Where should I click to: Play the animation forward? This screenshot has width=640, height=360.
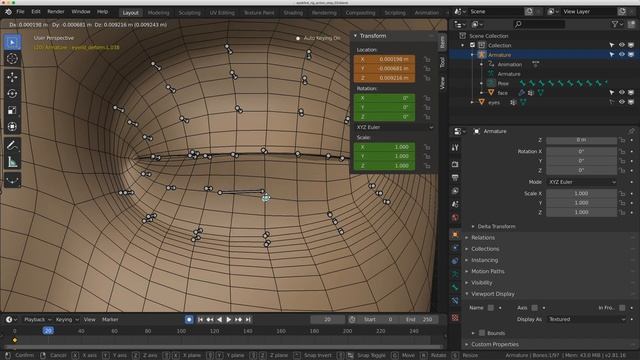pyautogui.click(x=229, y=320)
